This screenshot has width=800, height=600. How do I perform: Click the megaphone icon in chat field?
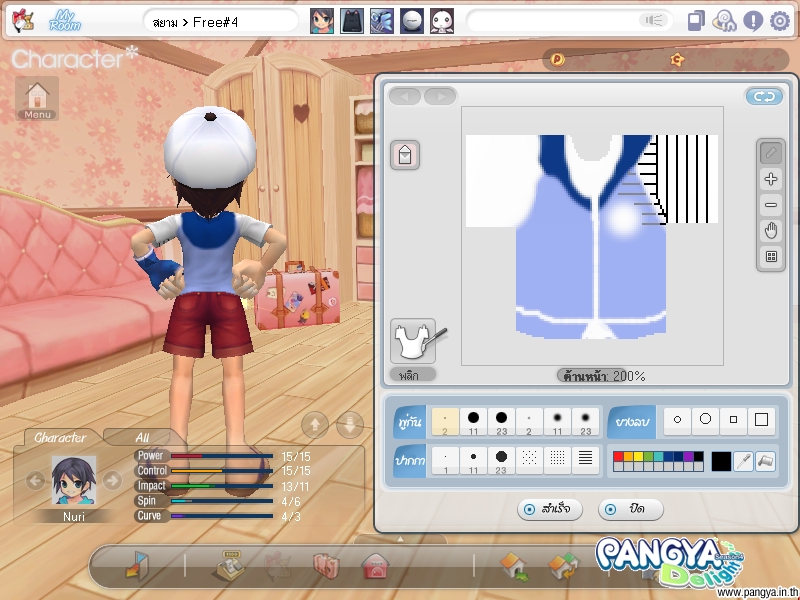tap(653, 20)
